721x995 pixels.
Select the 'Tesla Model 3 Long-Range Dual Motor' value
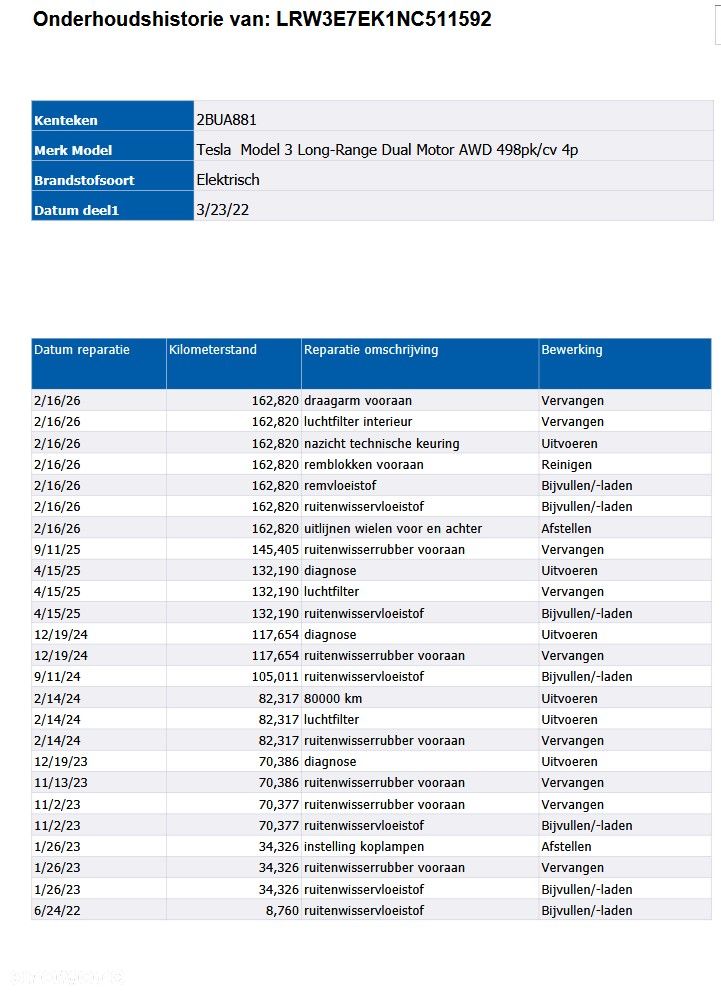[387, 150]
